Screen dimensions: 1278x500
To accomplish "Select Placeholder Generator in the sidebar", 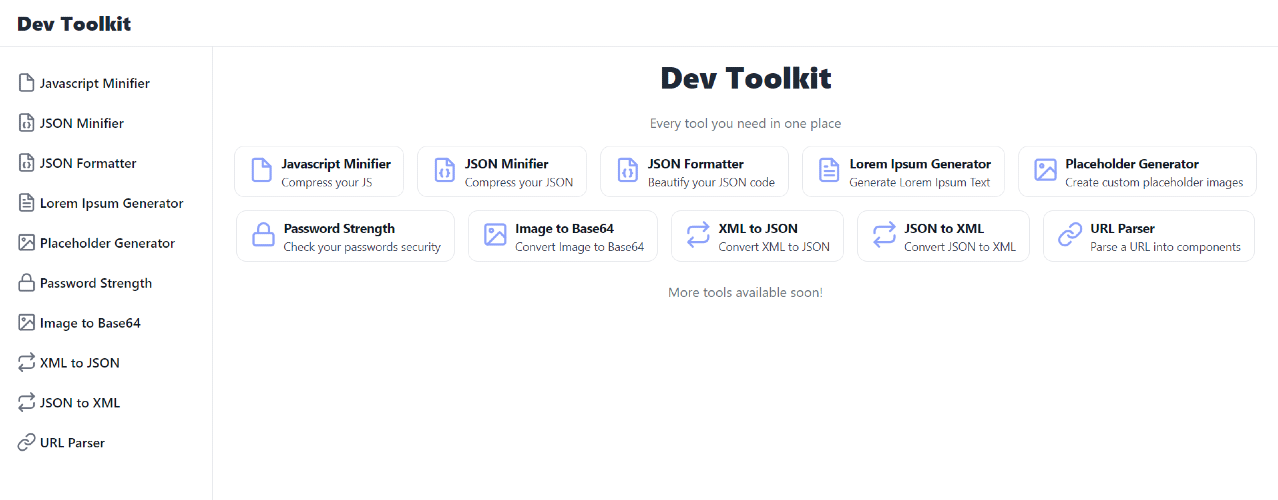I will [106, 243].
